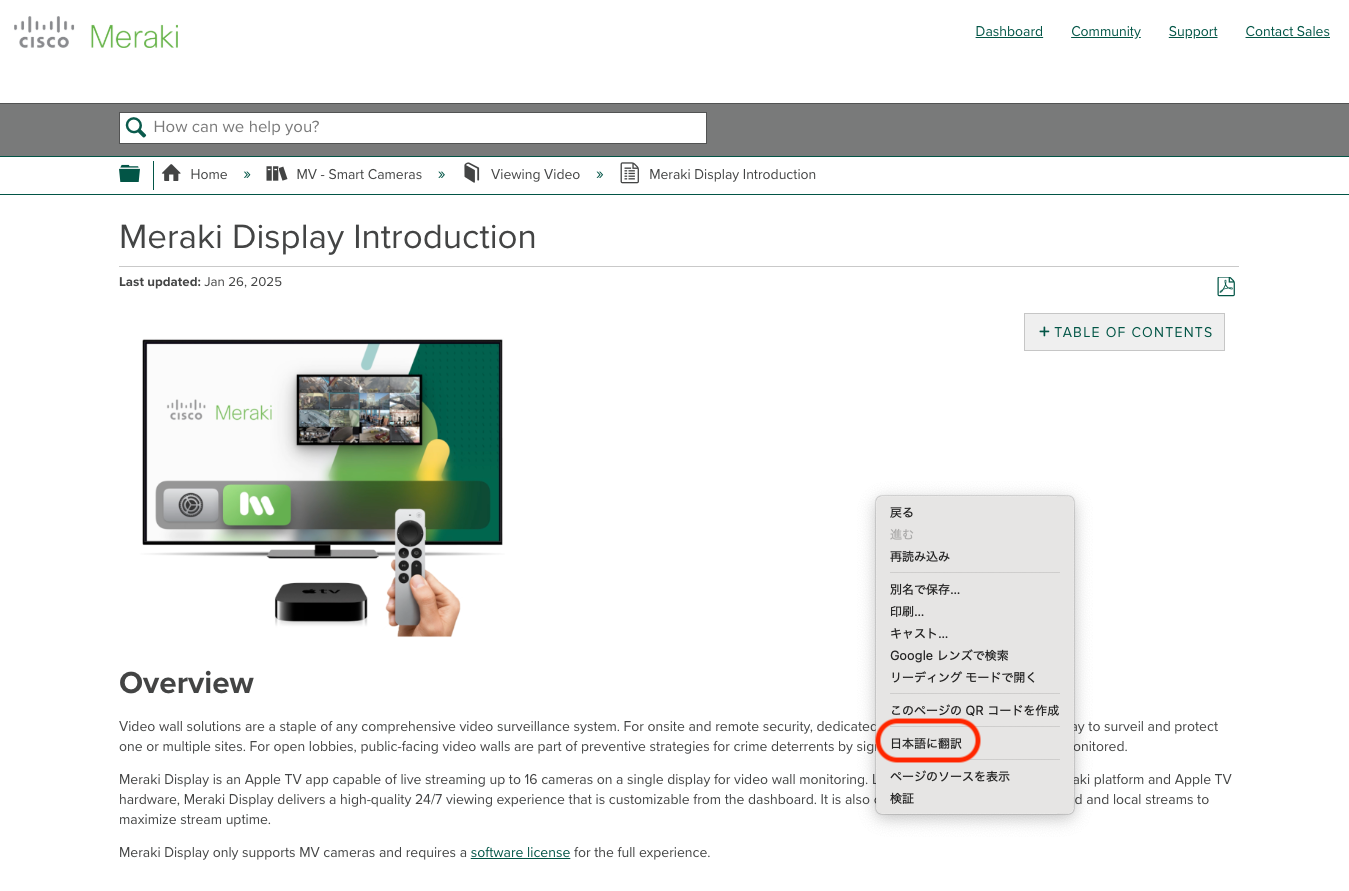Open the PDF export icon

pyautogui.click(x=1226, y=286)
